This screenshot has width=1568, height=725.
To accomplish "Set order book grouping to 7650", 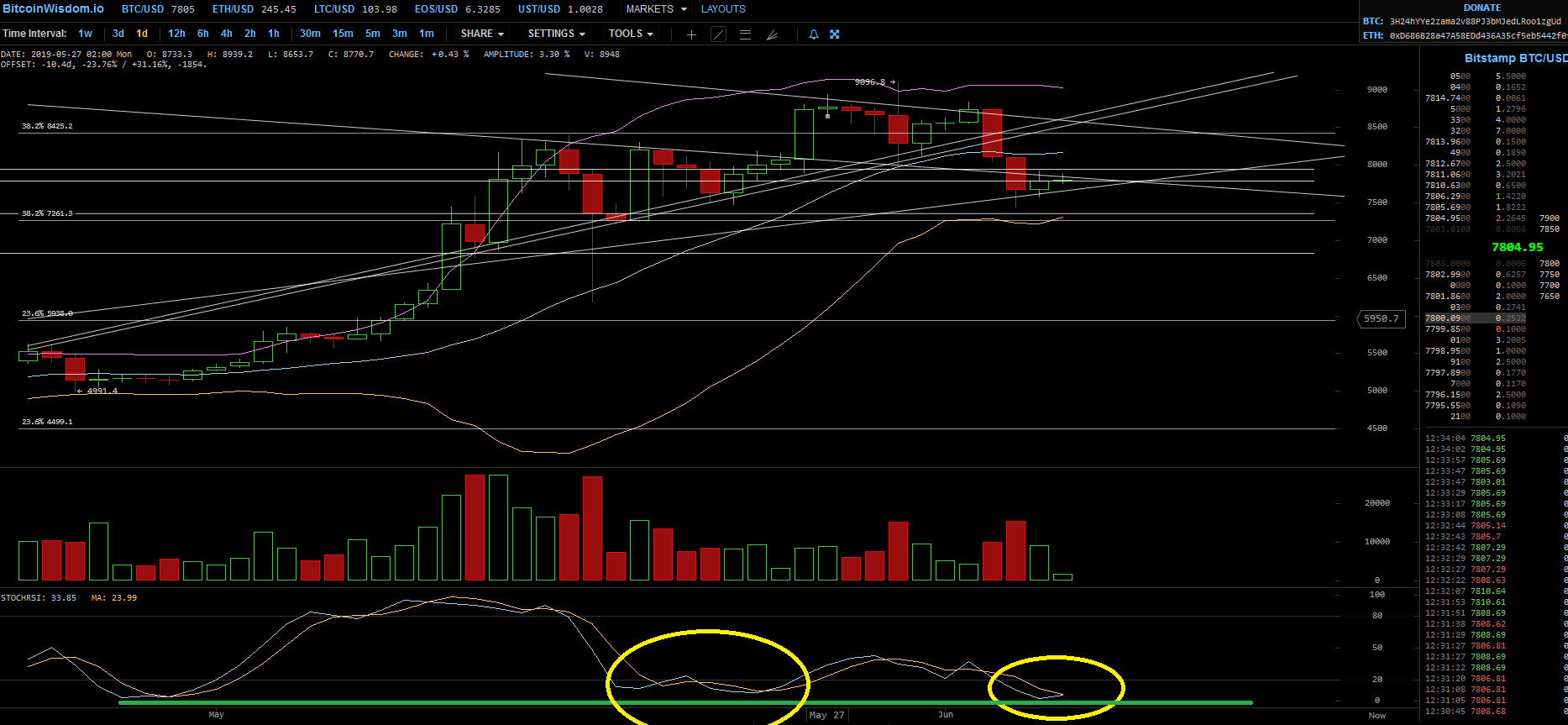I will pos(1550,297).
